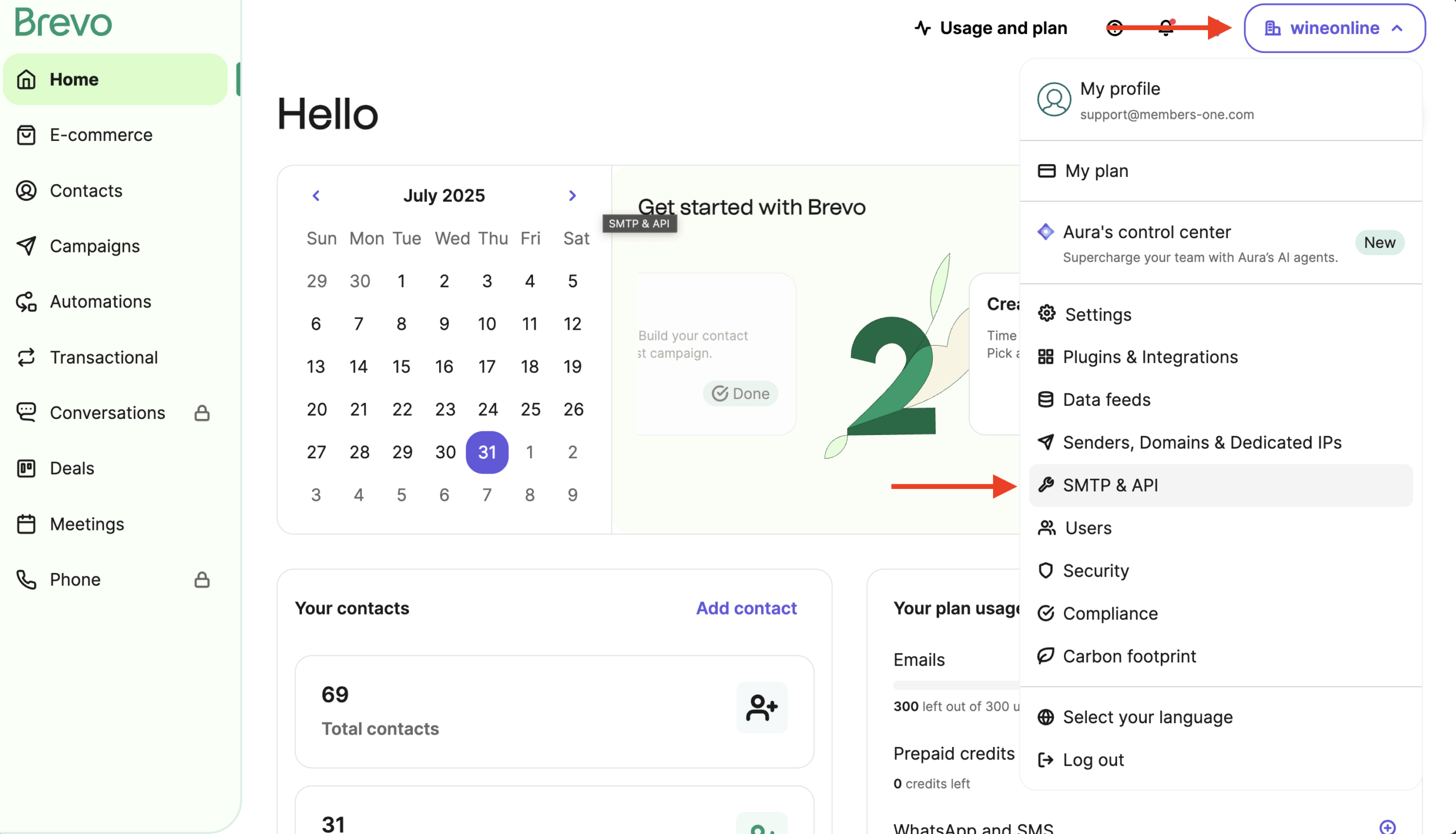Click the add-person icon on Total contacts
1456x834 pixels.
[x=762, y=707]
